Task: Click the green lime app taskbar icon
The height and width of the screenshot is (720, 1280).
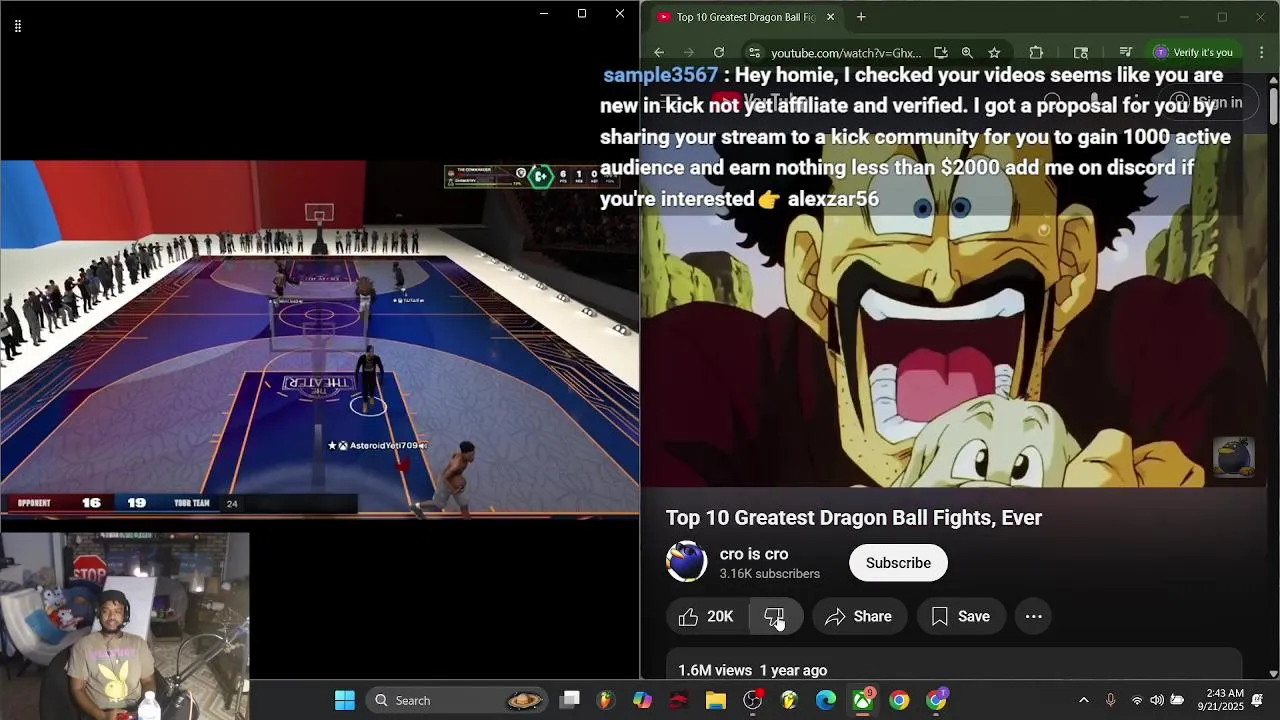Action: click(x=789, y=701)
